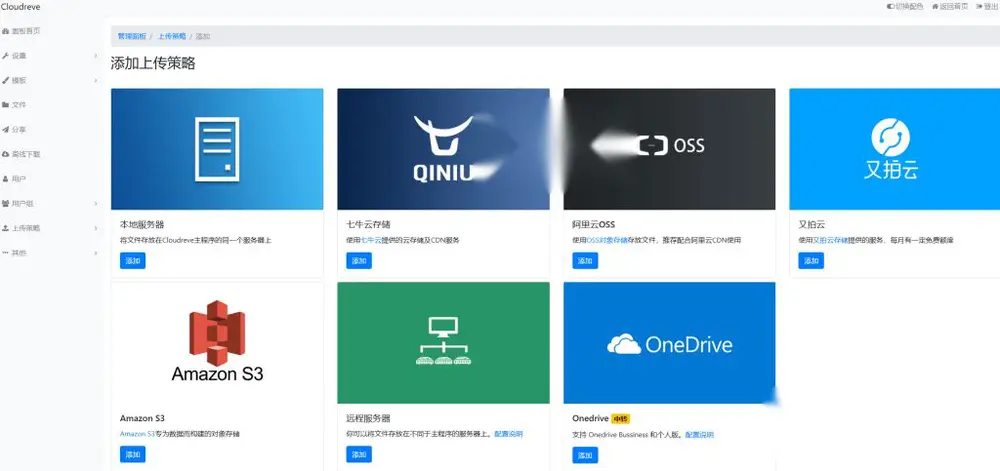
Task: Expand the 设置 sidebar chevron
Action: tap(96, 56)
